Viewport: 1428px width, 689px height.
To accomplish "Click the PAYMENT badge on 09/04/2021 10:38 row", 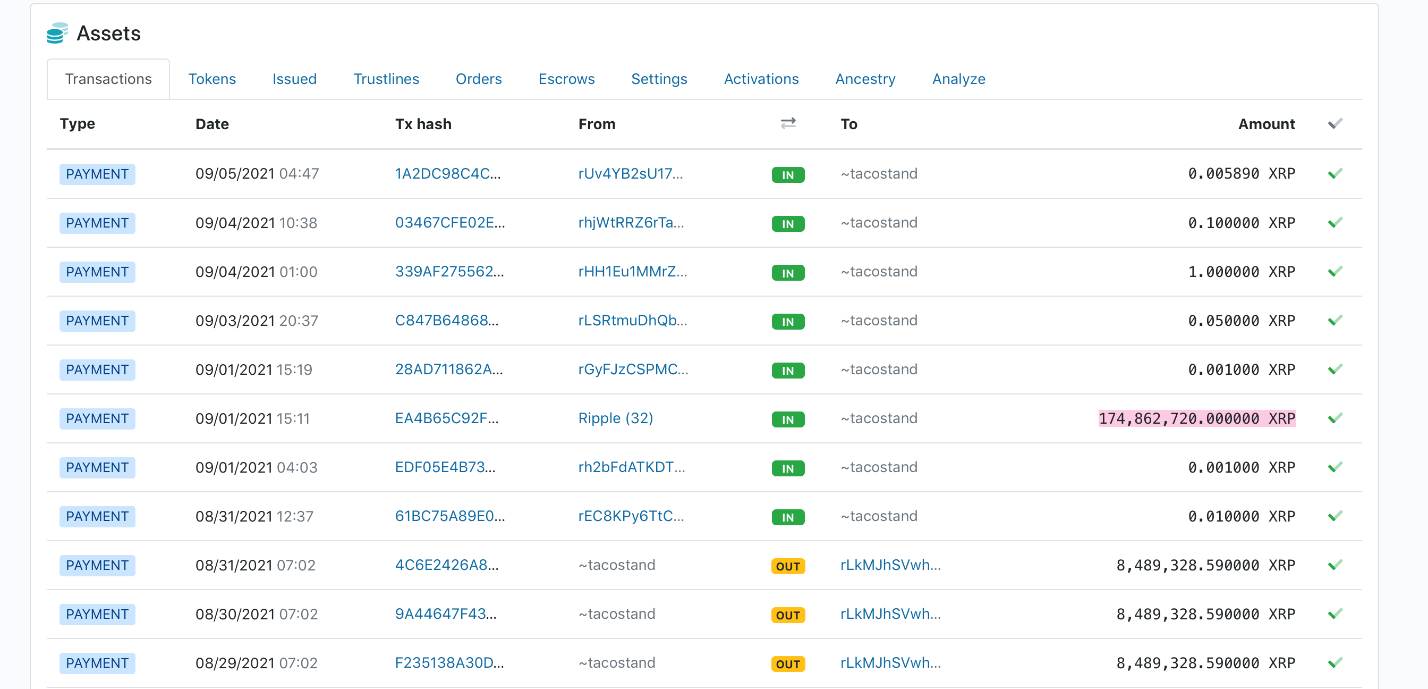I will click(x=97, y=223).
